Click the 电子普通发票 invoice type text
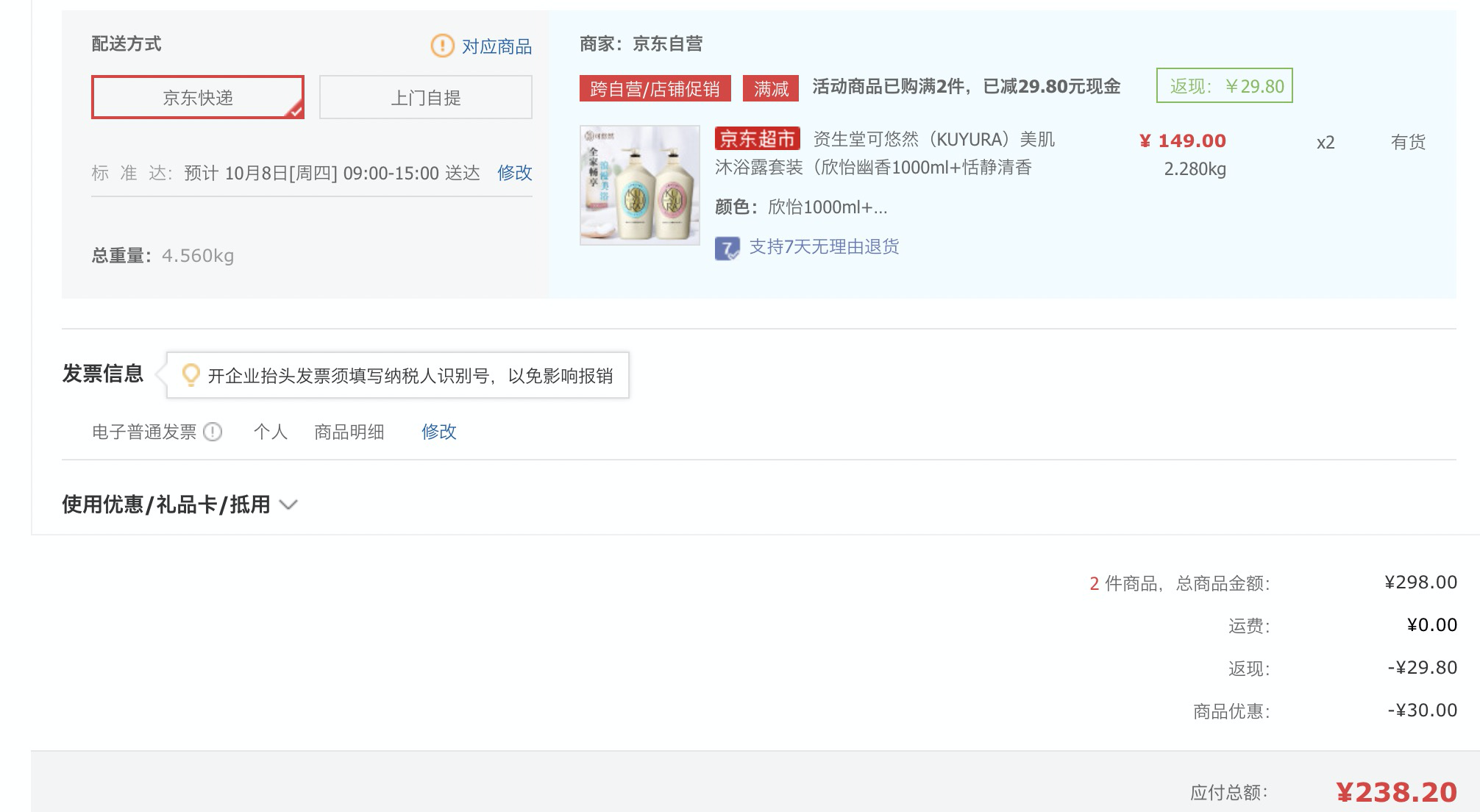Image resolution: width=1480 pixels, height=812 pixels. pos(144,432)
